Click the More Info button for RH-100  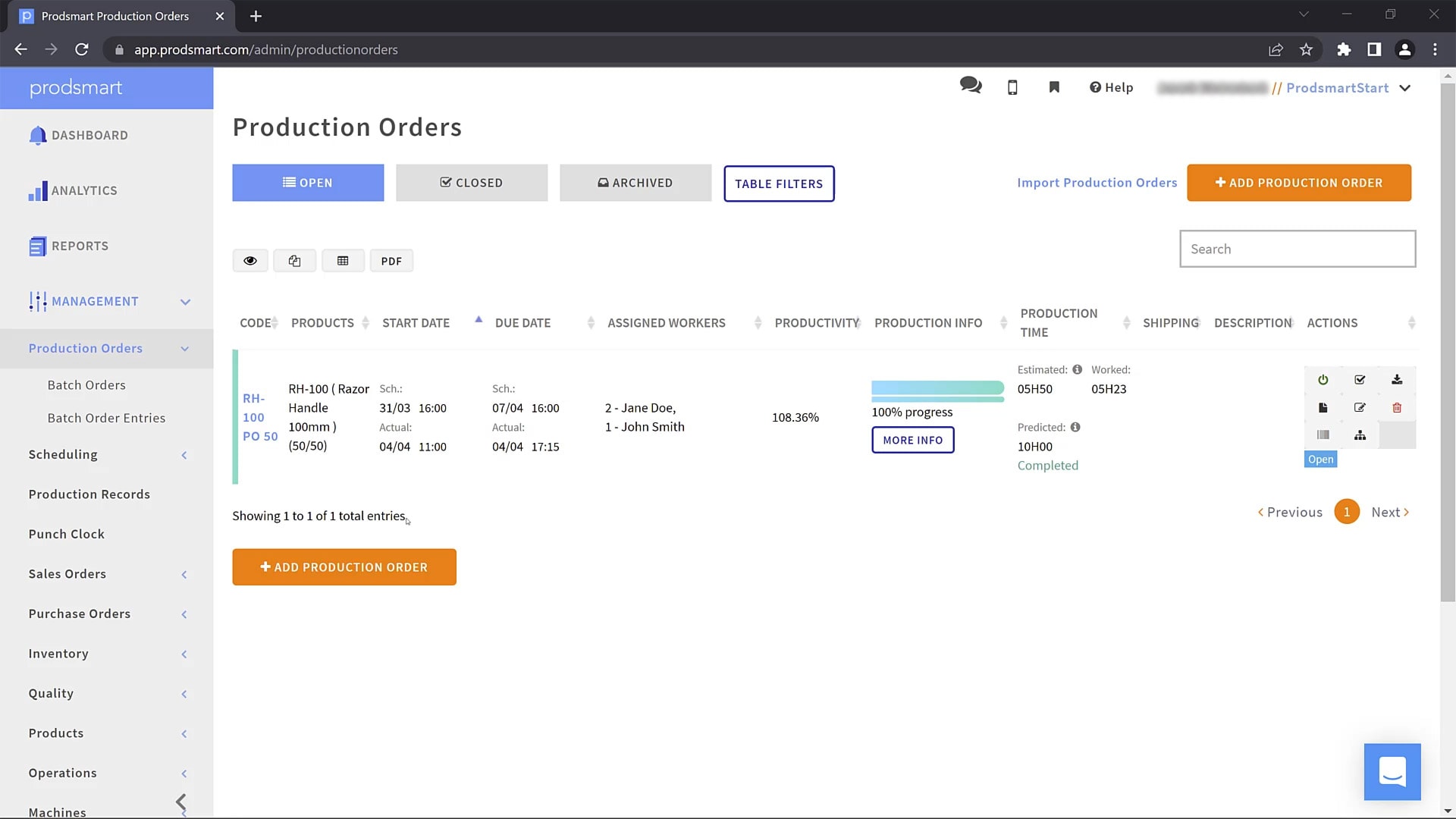pyautogui.click(x=913, y=441)
